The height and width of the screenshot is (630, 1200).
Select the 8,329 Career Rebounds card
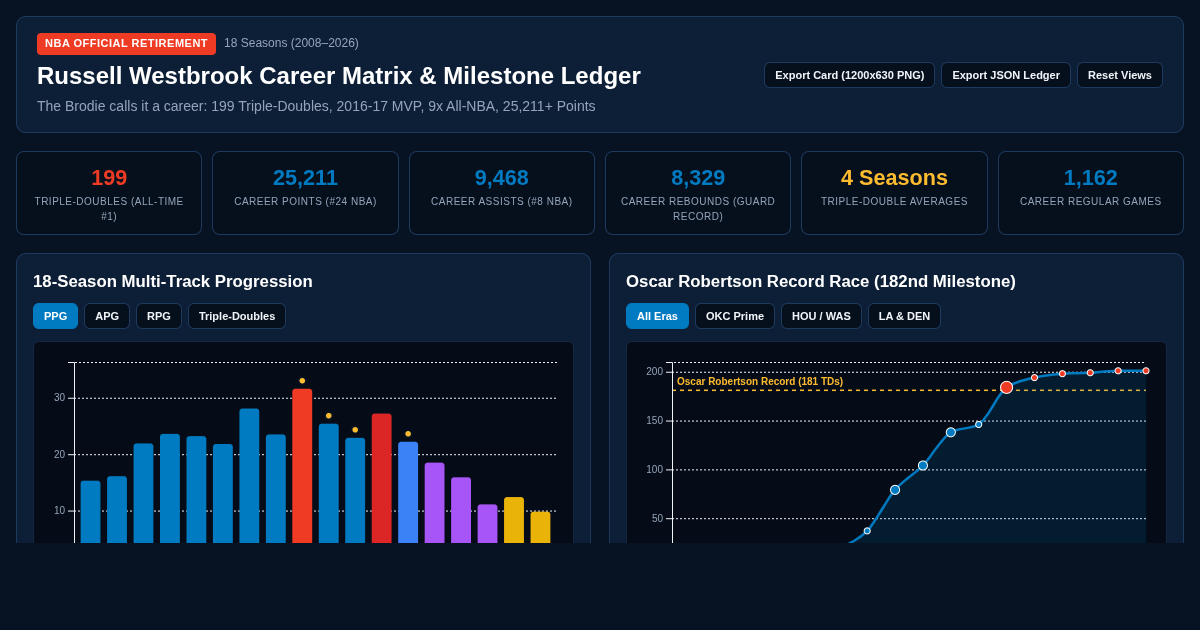(x=698, y=193)
